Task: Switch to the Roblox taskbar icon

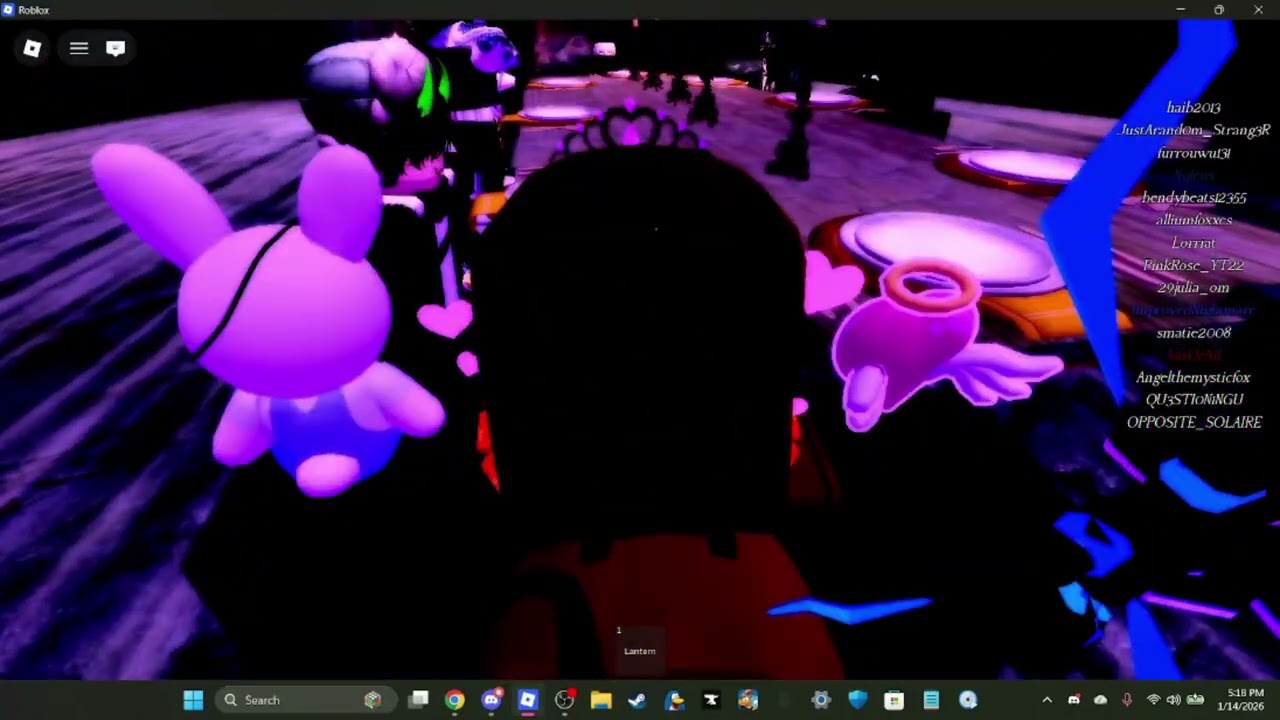Action: 528,700
